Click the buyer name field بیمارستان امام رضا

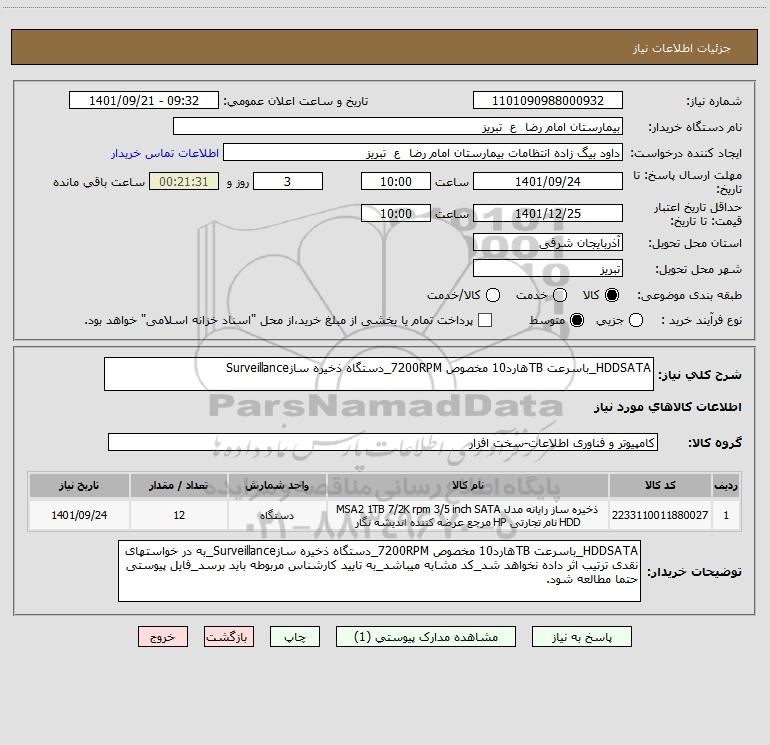click(398, 126)
